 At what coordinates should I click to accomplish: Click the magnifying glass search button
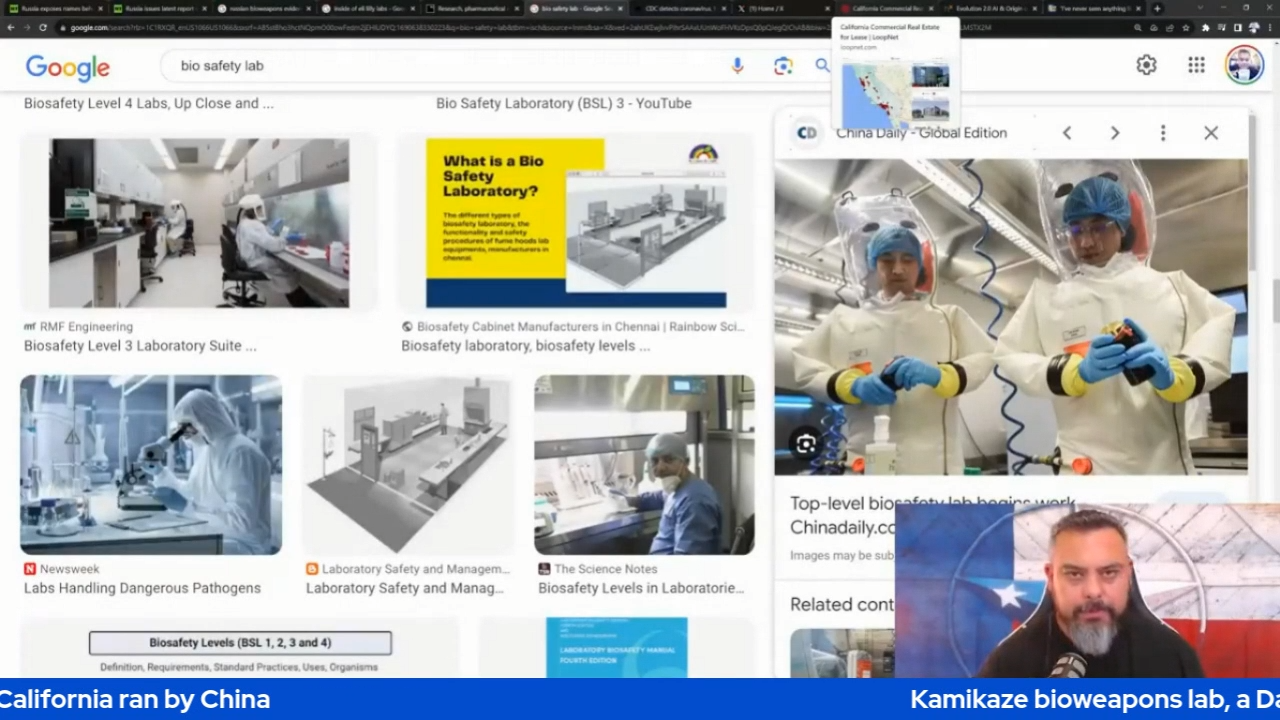pyautogui.click(x=822, y=66)
